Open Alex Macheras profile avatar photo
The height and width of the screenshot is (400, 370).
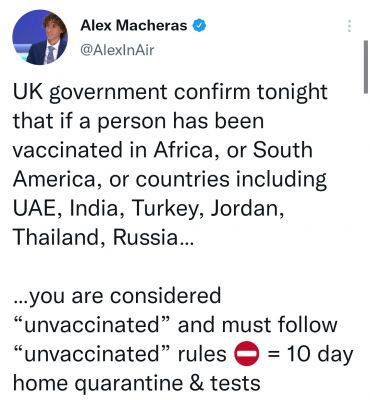40,37
